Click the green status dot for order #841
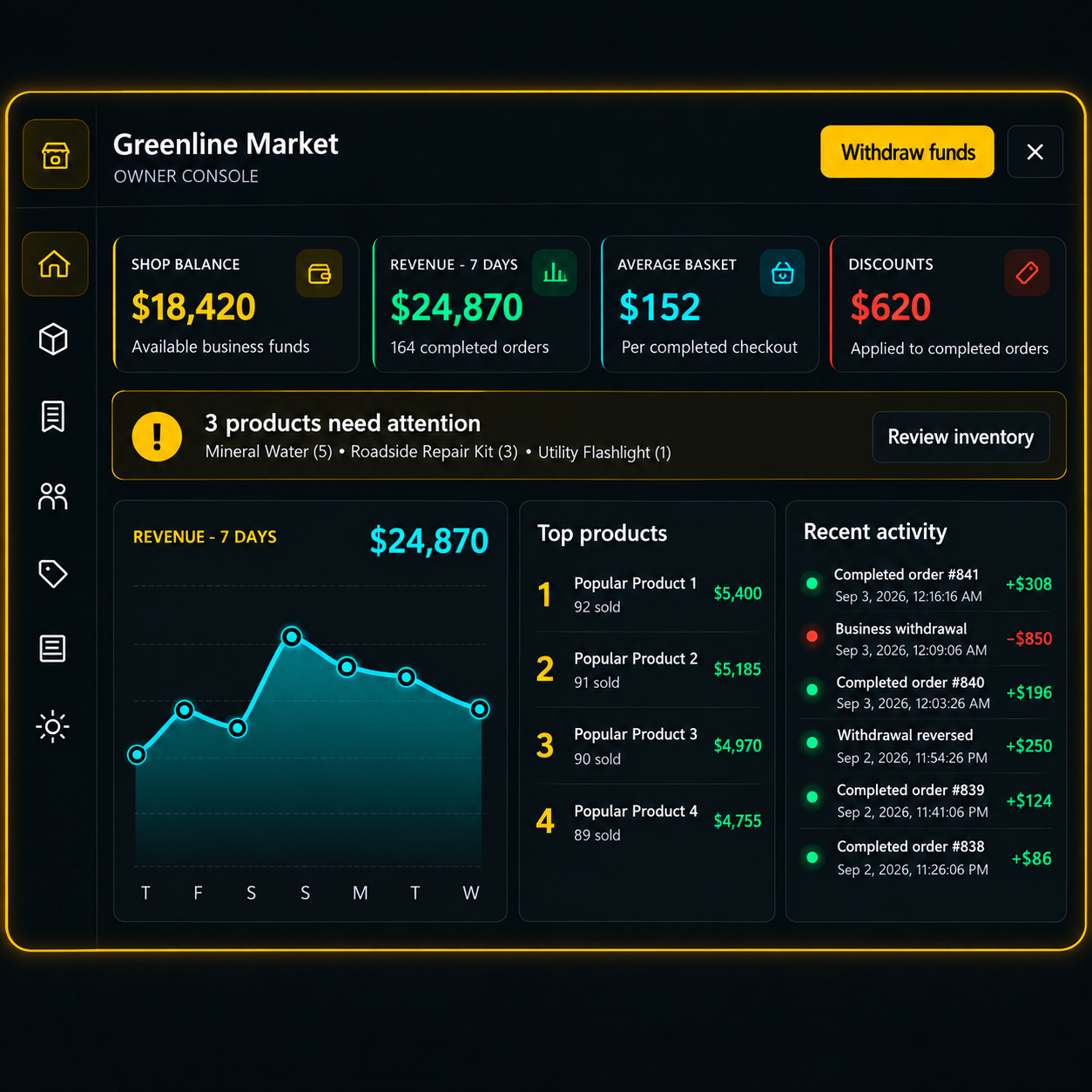Screen dimensions: 1092x1092 coord(812,583)
